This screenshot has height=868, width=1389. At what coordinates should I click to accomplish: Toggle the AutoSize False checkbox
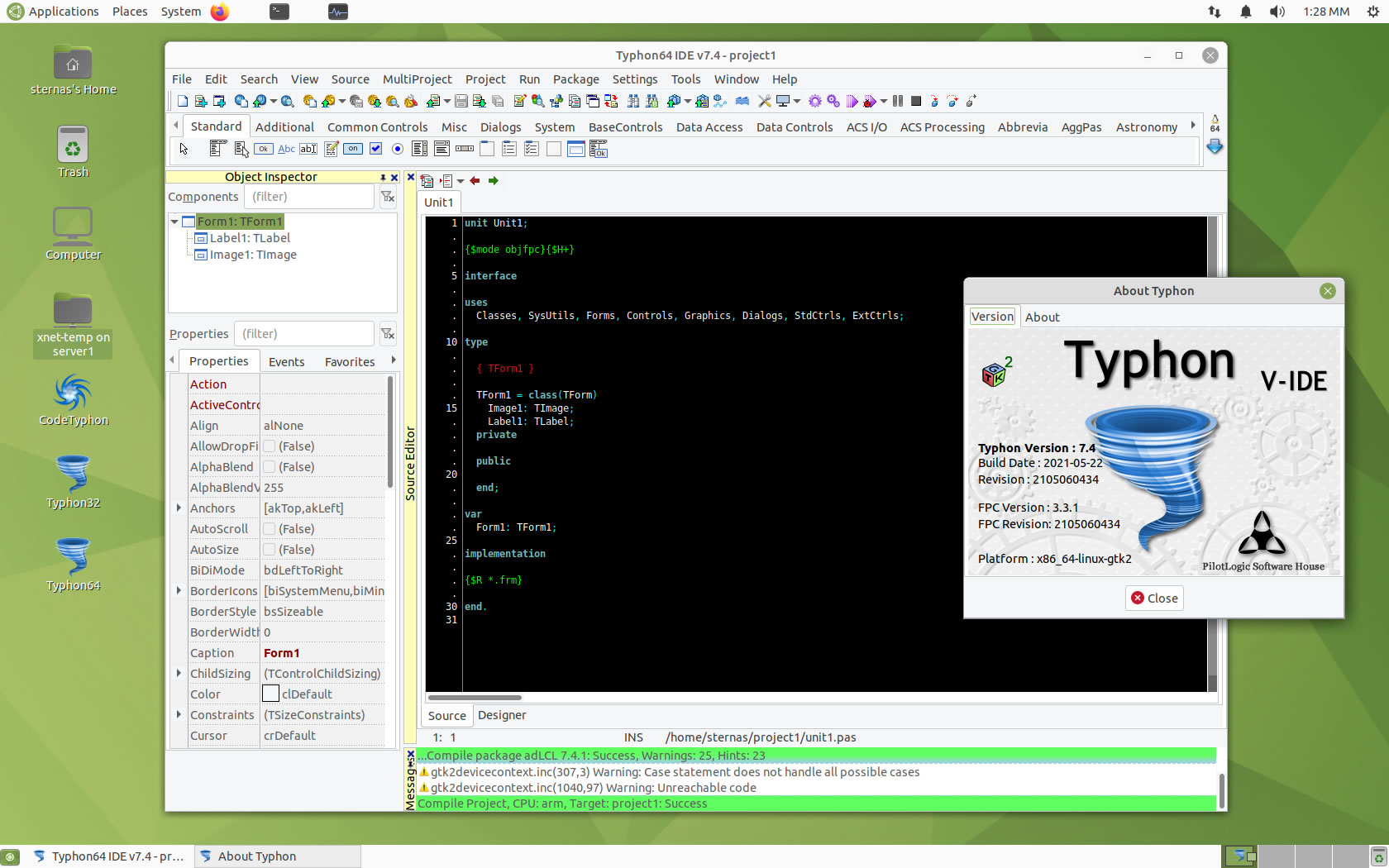pos(269,550)
